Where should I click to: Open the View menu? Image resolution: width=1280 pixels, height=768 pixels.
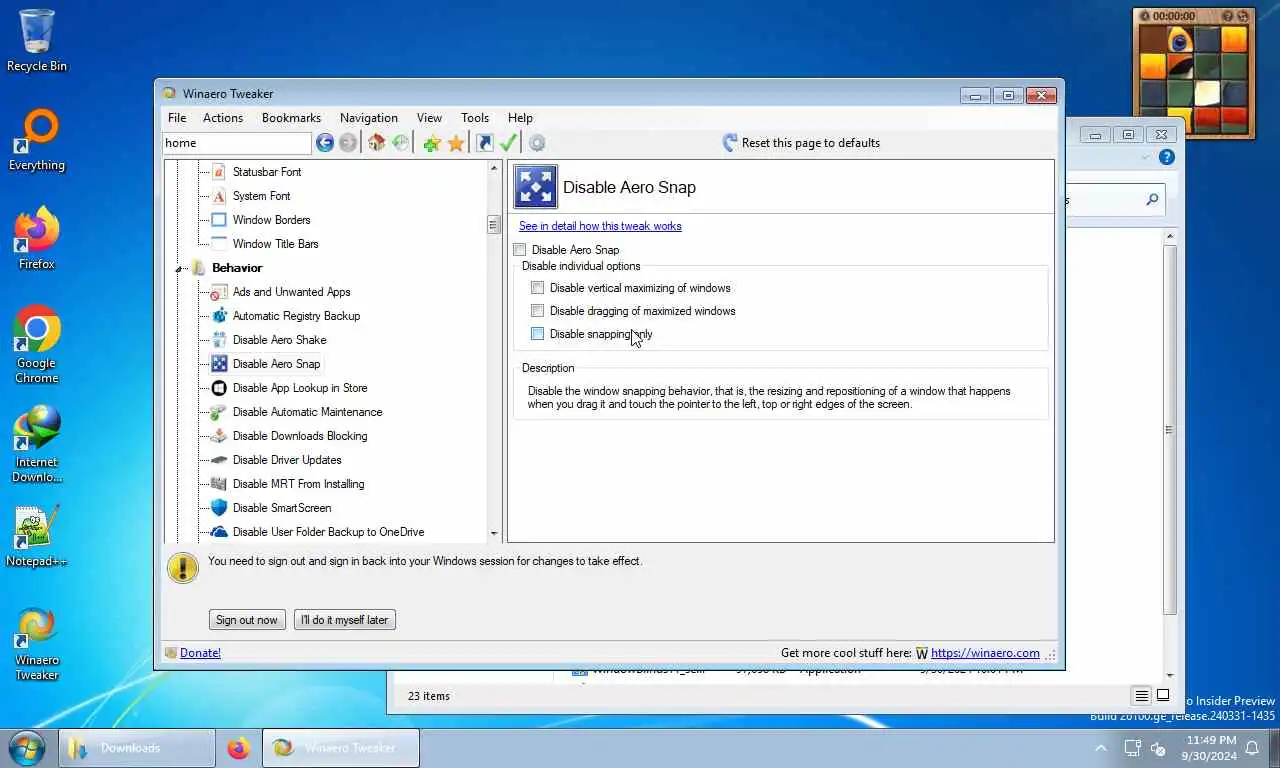pos(429,118)
